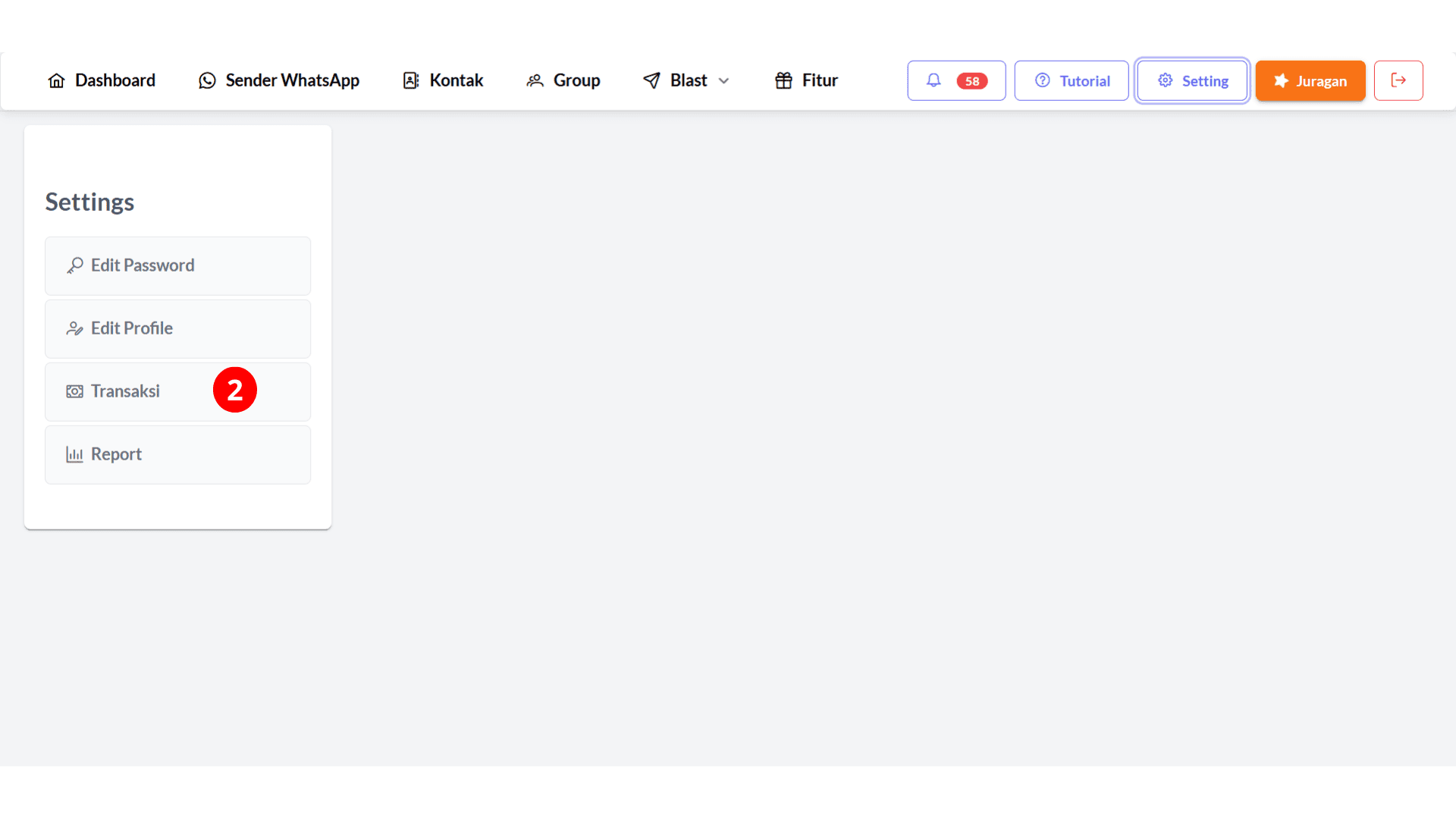Click the WhatsApp logo icon
1456x819 pixels.
(207, 80)
